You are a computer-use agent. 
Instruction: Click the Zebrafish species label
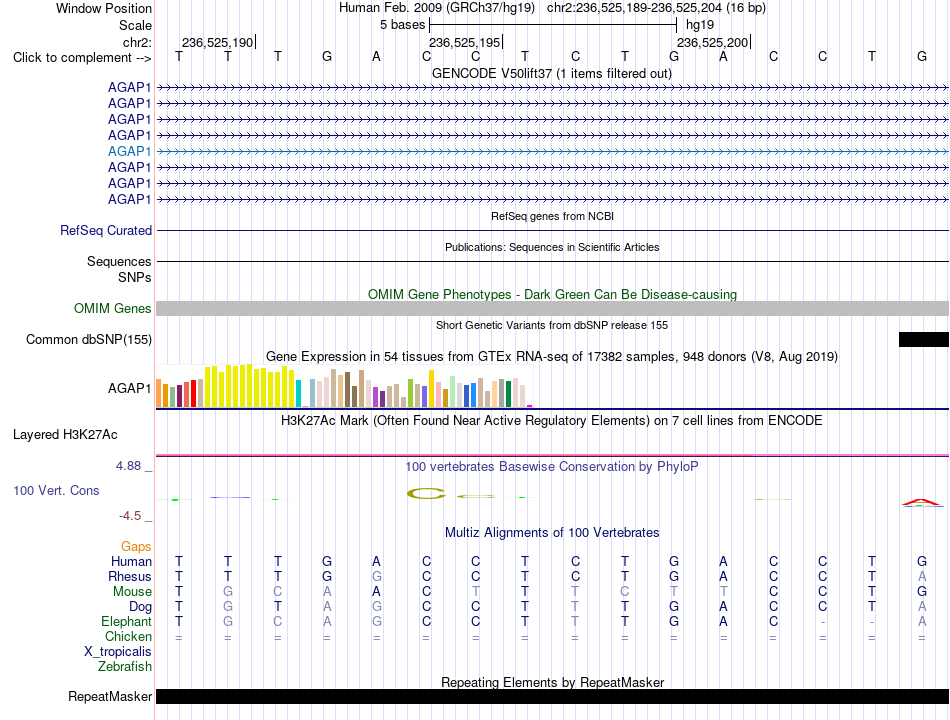pyautogui.click(x=125, y=667)
